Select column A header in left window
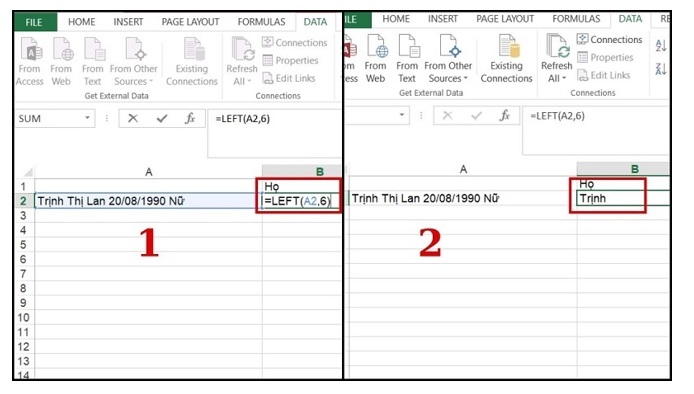The image size is (694, 394). coord(149,172)
